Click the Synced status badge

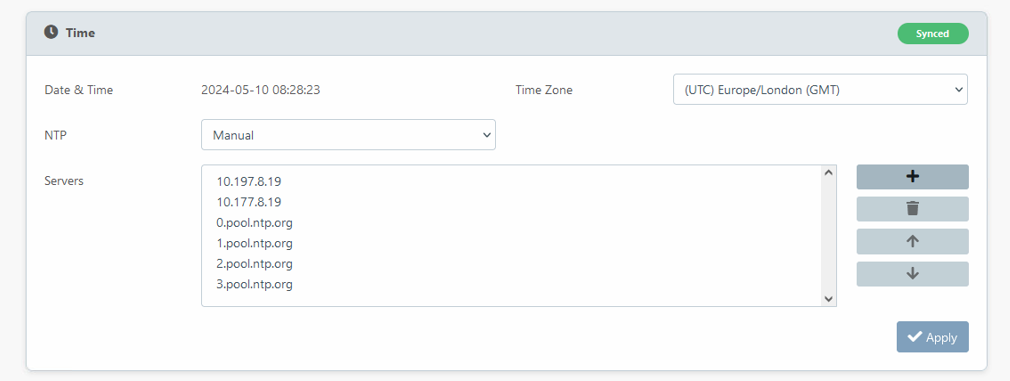point(933,34)
